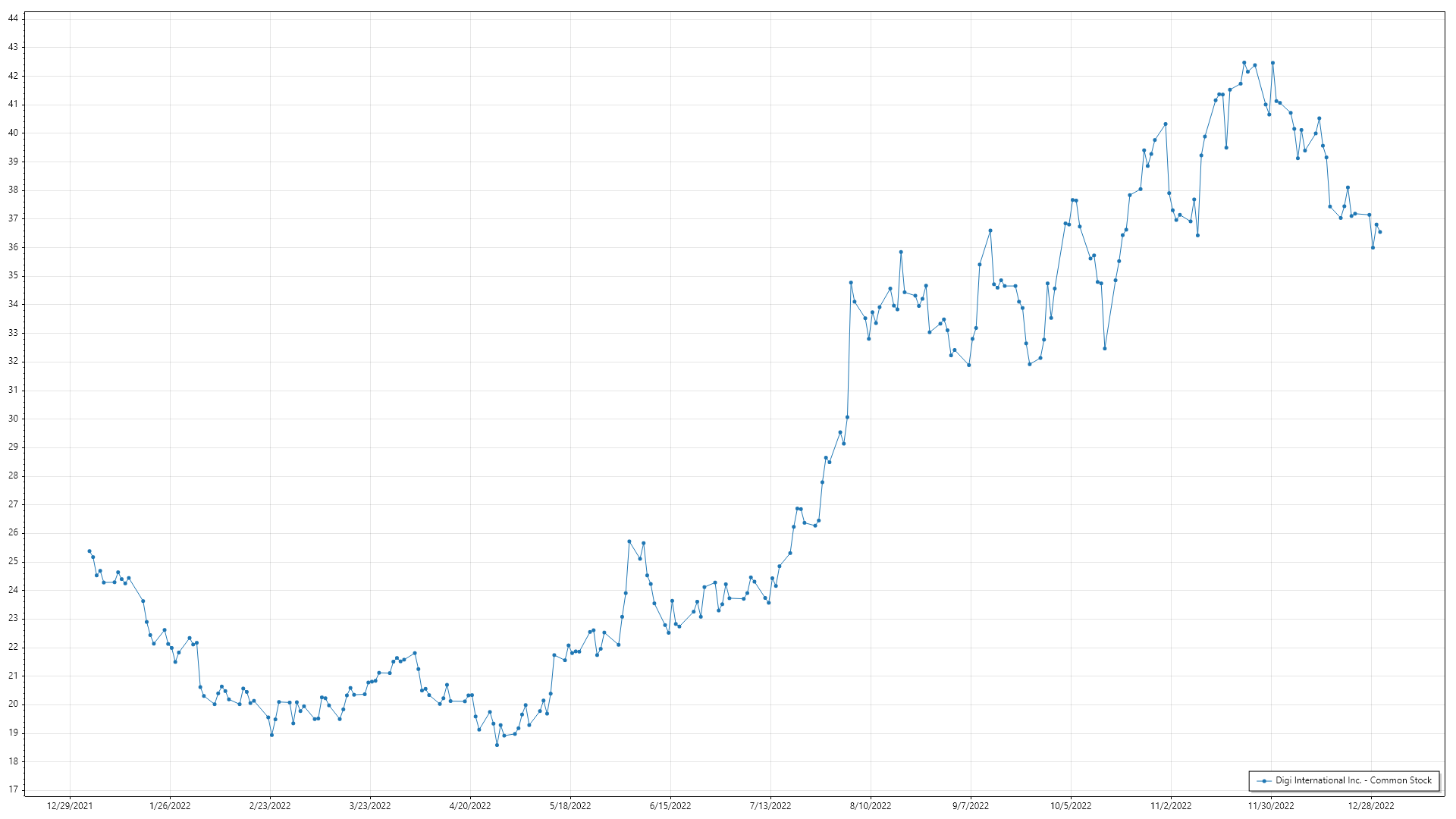Screen dimensions: 1456x819
Task: Click the 22 value on the y-axis
Action: point(13,647)
